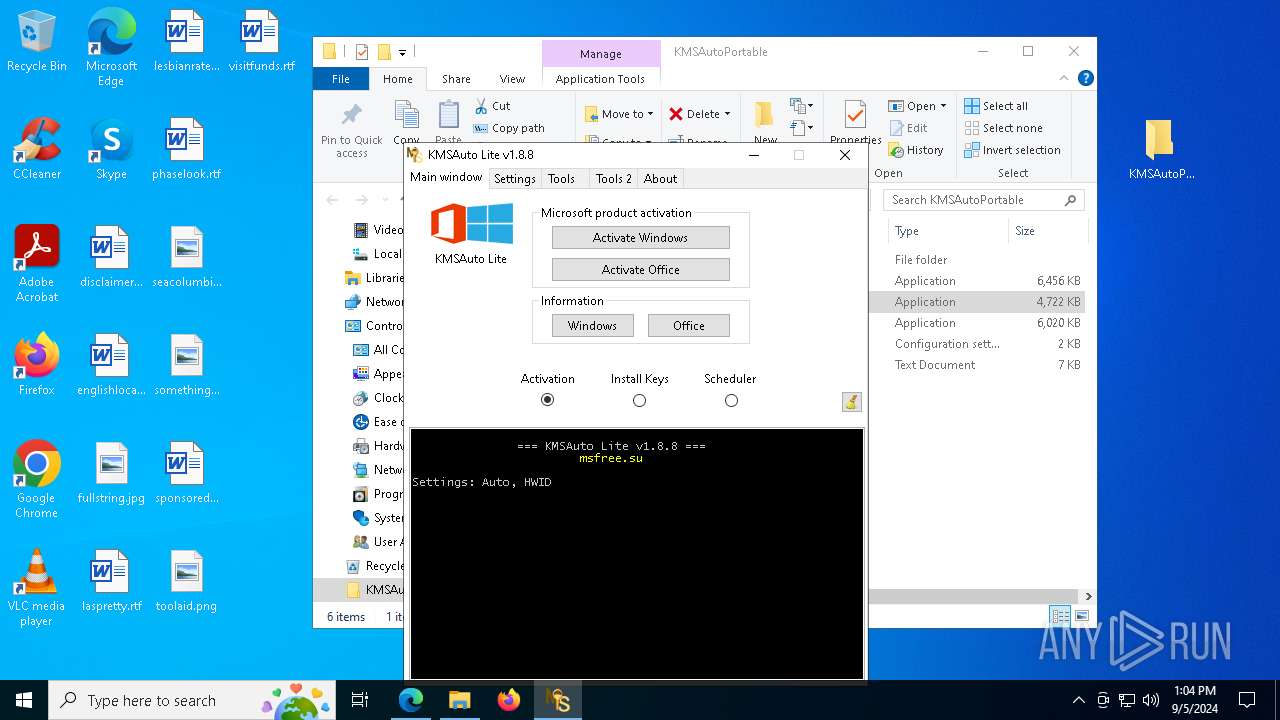Viewport: 1280px width, 720px height.
Task: Click the Cut scissors icon
Action: pyautogui.click(x=481, y=106)
